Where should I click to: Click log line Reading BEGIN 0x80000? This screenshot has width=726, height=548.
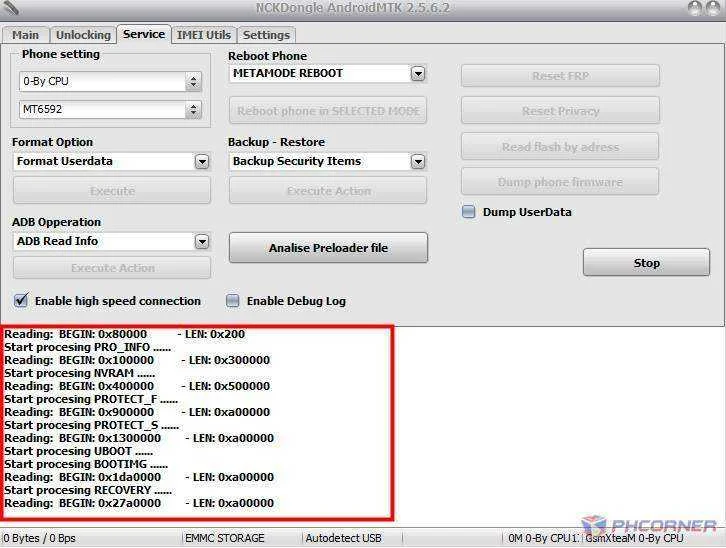click(125, 334)
